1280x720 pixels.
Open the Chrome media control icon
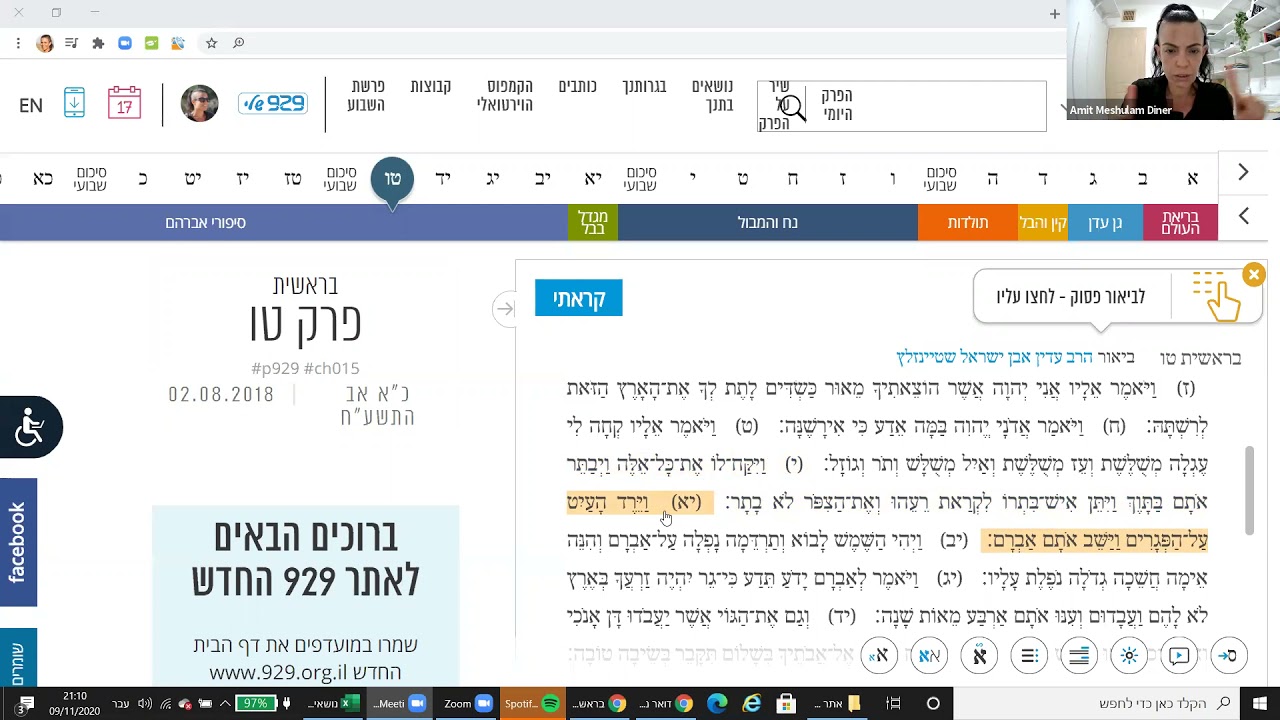pyautogui.click(x=71, y=43)
